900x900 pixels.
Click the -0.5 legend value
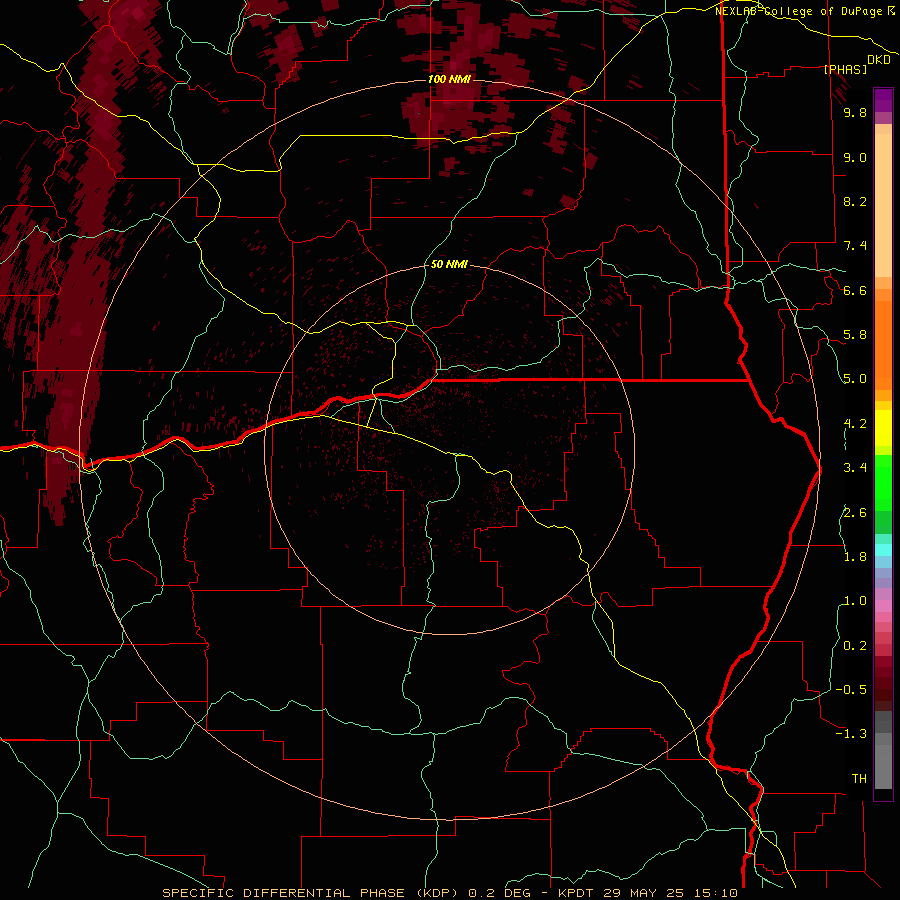pyautogui.click(x=851, y=690)
